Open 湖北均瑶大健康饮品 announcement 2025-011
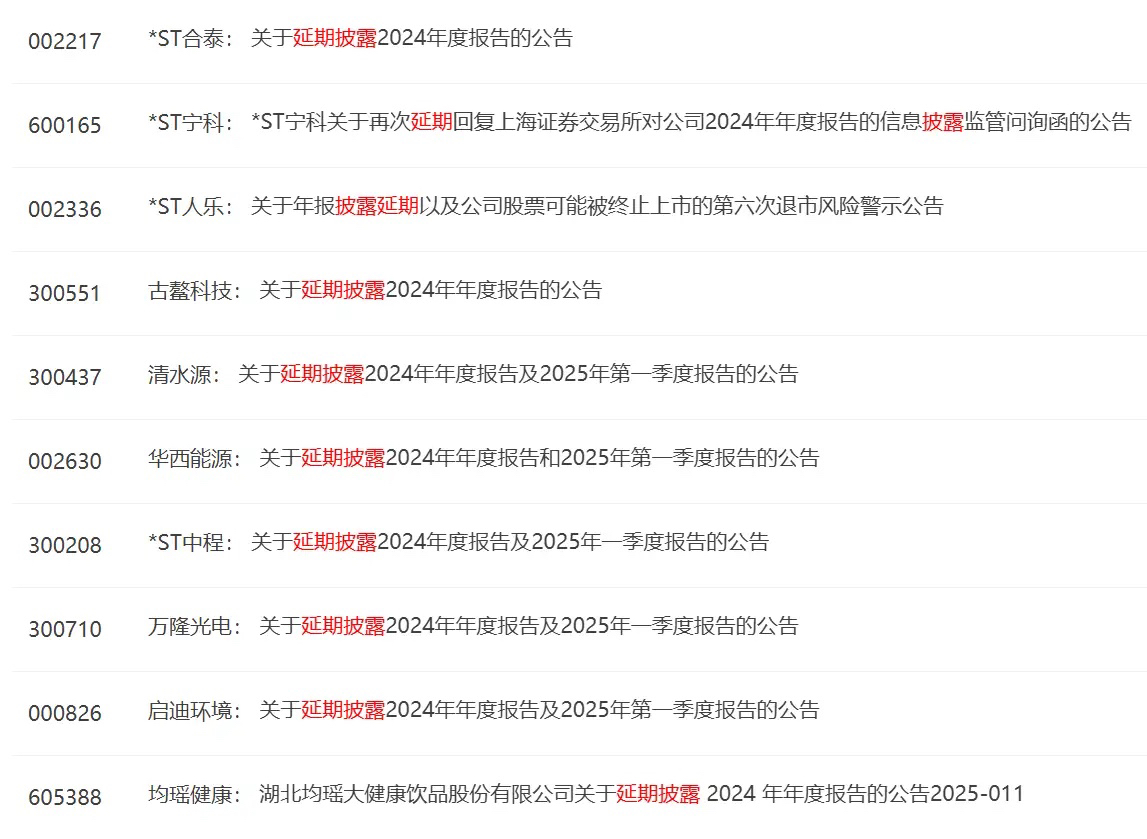This screenshot has width=1147, height=839. click(x=642, y=795)
